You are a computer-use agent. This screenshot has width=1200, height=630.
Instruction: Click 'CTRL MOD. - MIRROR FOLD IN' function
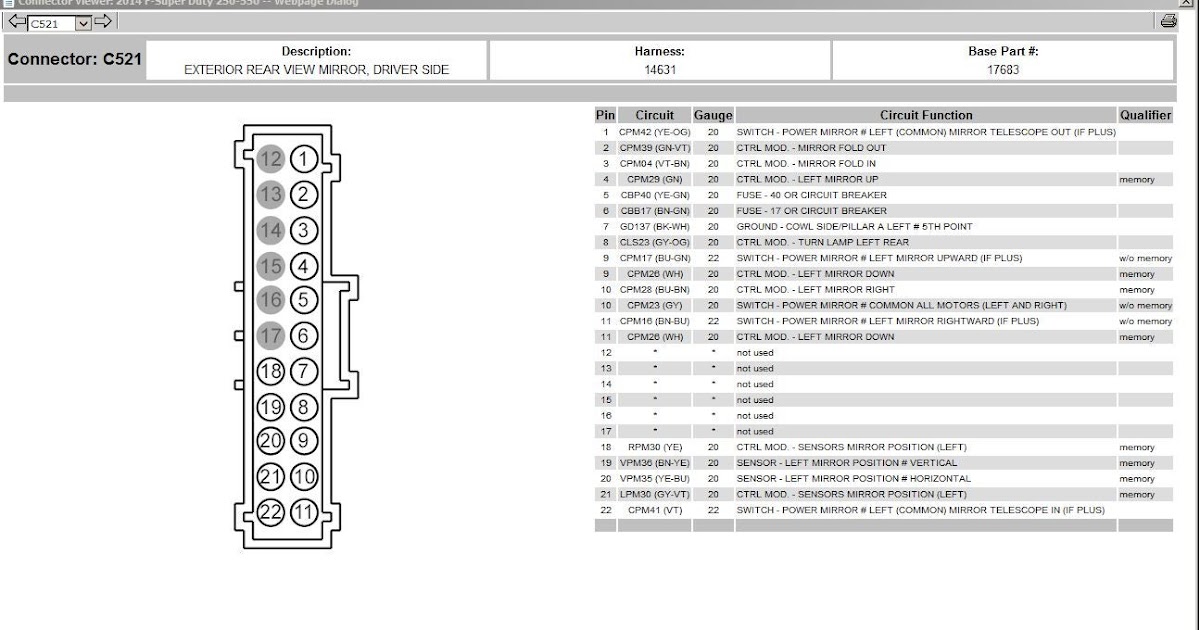[806, 164]
